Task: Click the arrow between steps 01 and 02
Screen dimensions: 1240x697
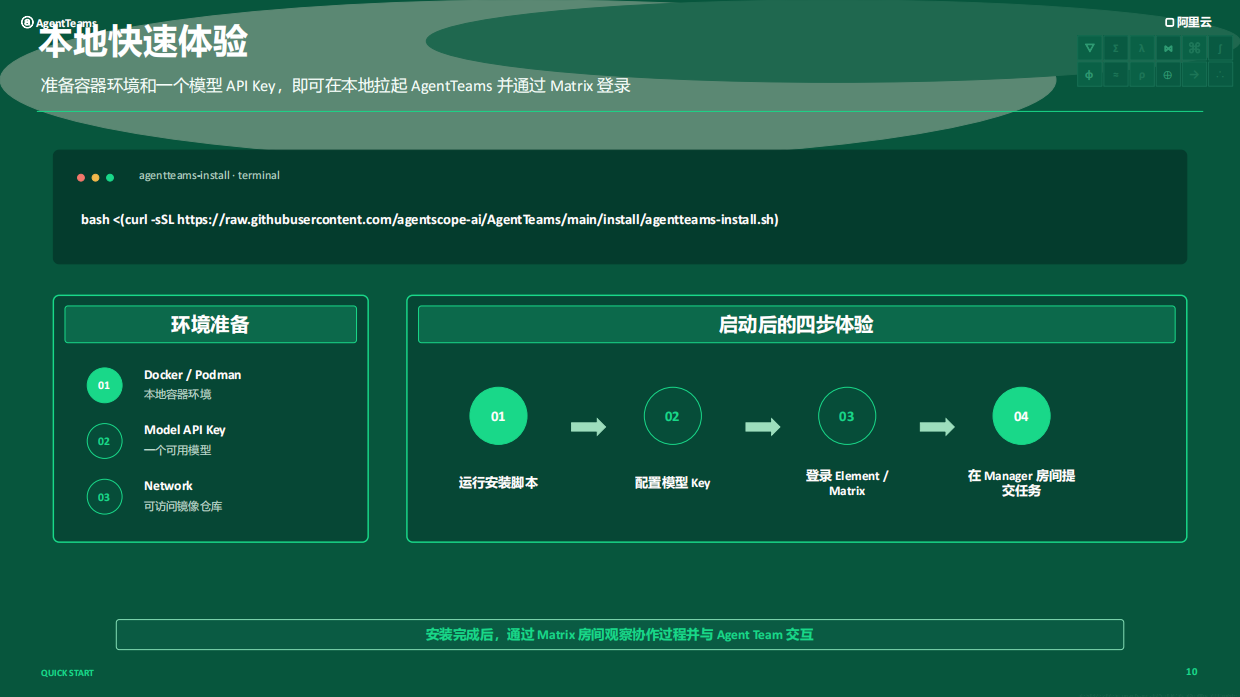Action: [588, 427]
